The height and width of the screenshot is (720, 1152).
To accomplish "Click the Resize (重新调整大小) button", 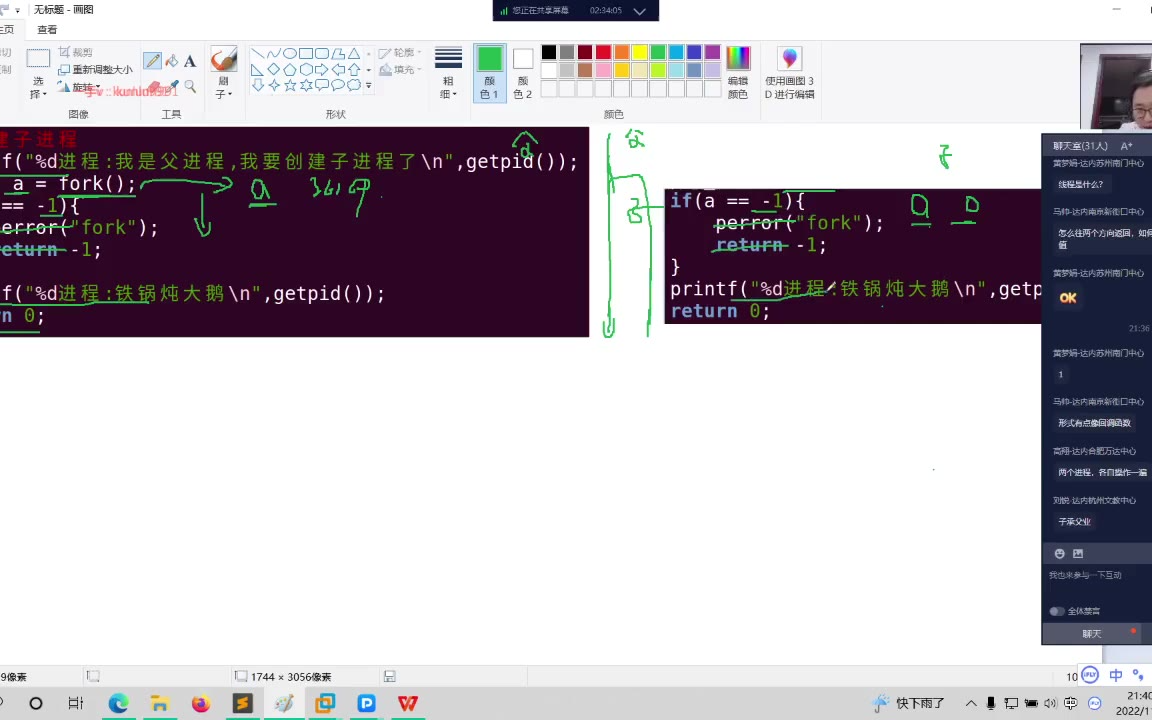I will click(x=95, y=70).
